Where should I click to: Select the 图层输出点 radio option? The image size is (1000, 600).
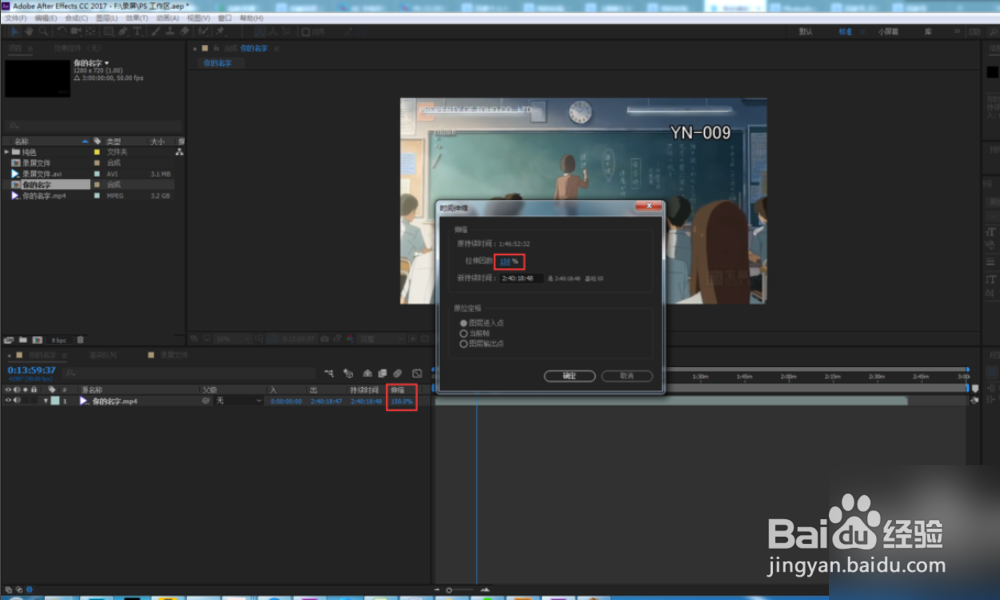464,344
